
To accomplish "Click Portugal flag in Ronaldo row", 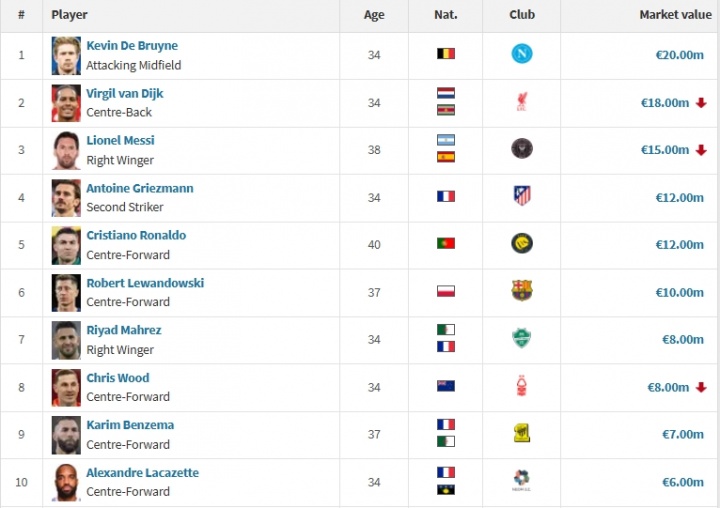I will click(445, 243).
